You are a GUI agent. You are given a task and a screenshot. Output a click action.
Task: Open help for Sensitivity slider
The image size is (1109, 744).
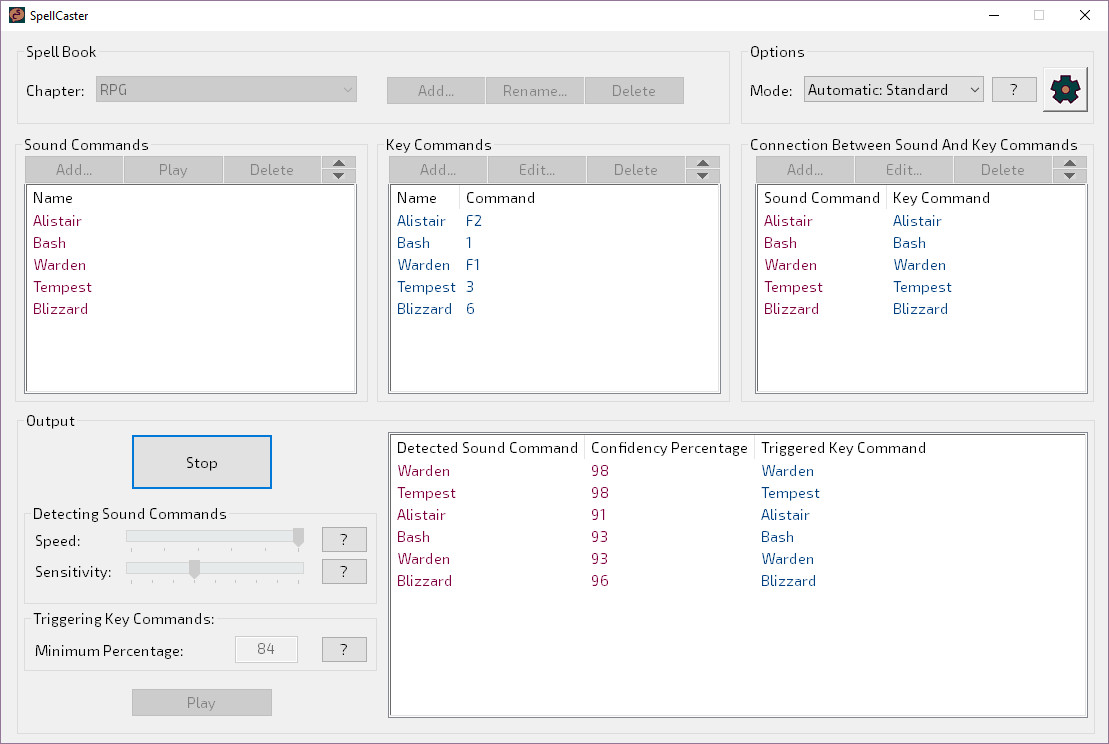click(344, 571)
